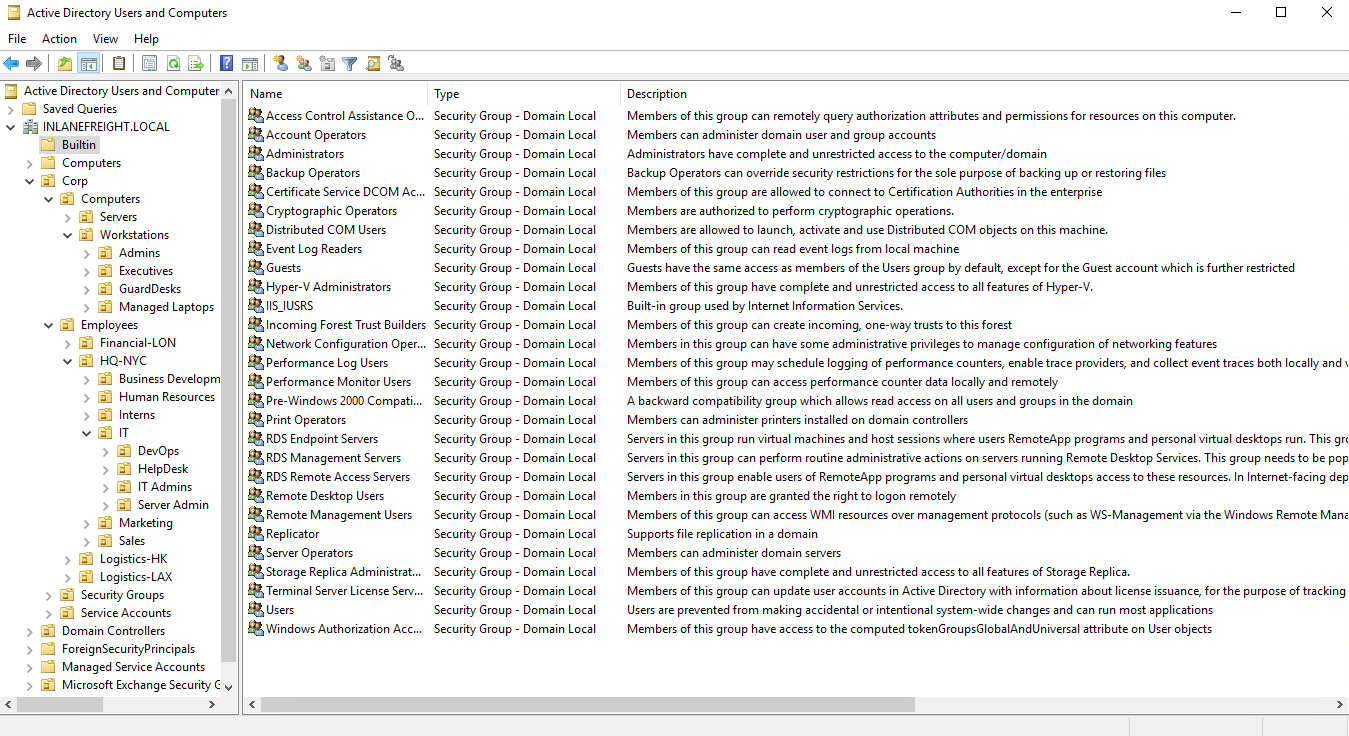
Task: Select the Service Accounts tree item
Action: [125, 613]
